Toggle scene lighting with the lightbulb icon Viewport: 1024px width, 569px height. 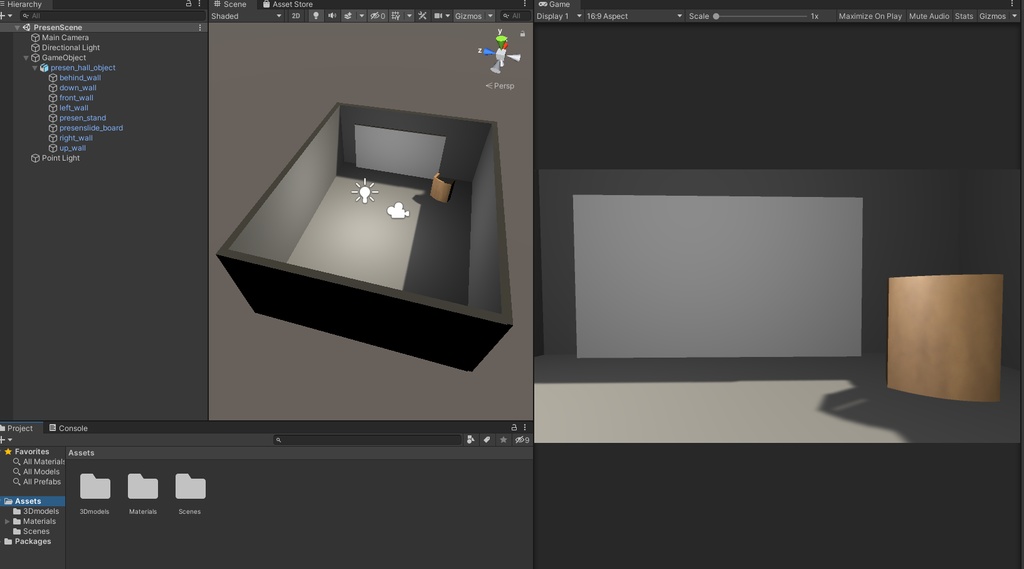[316, 16]
